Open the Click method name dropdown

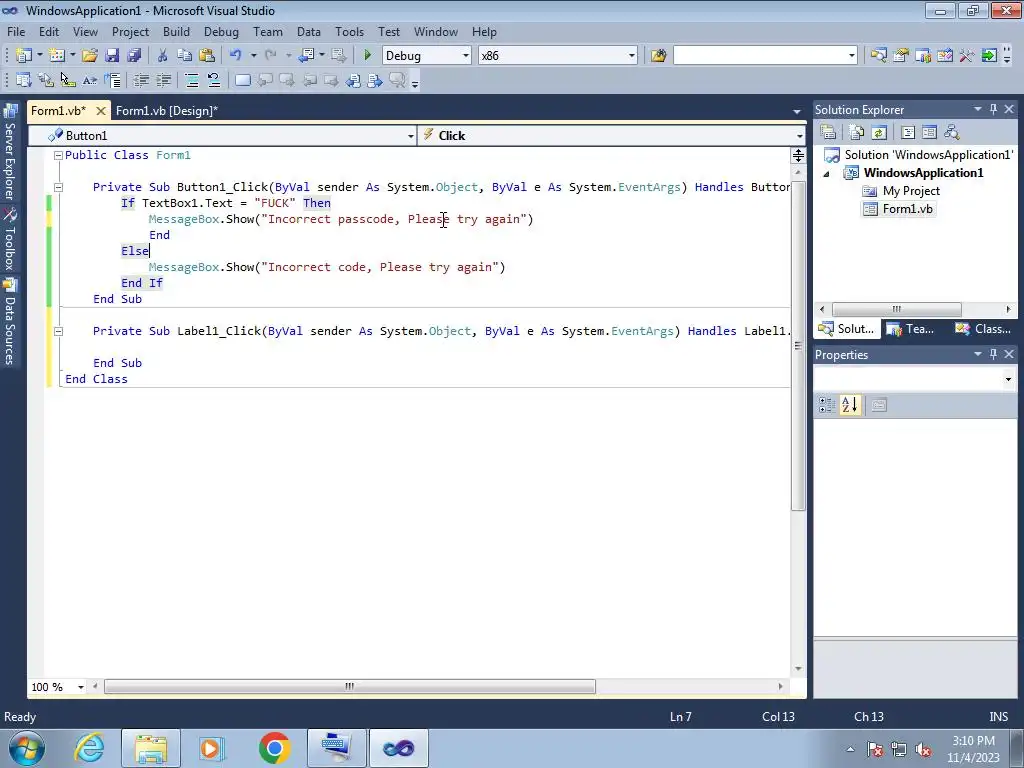click(799, 136)
